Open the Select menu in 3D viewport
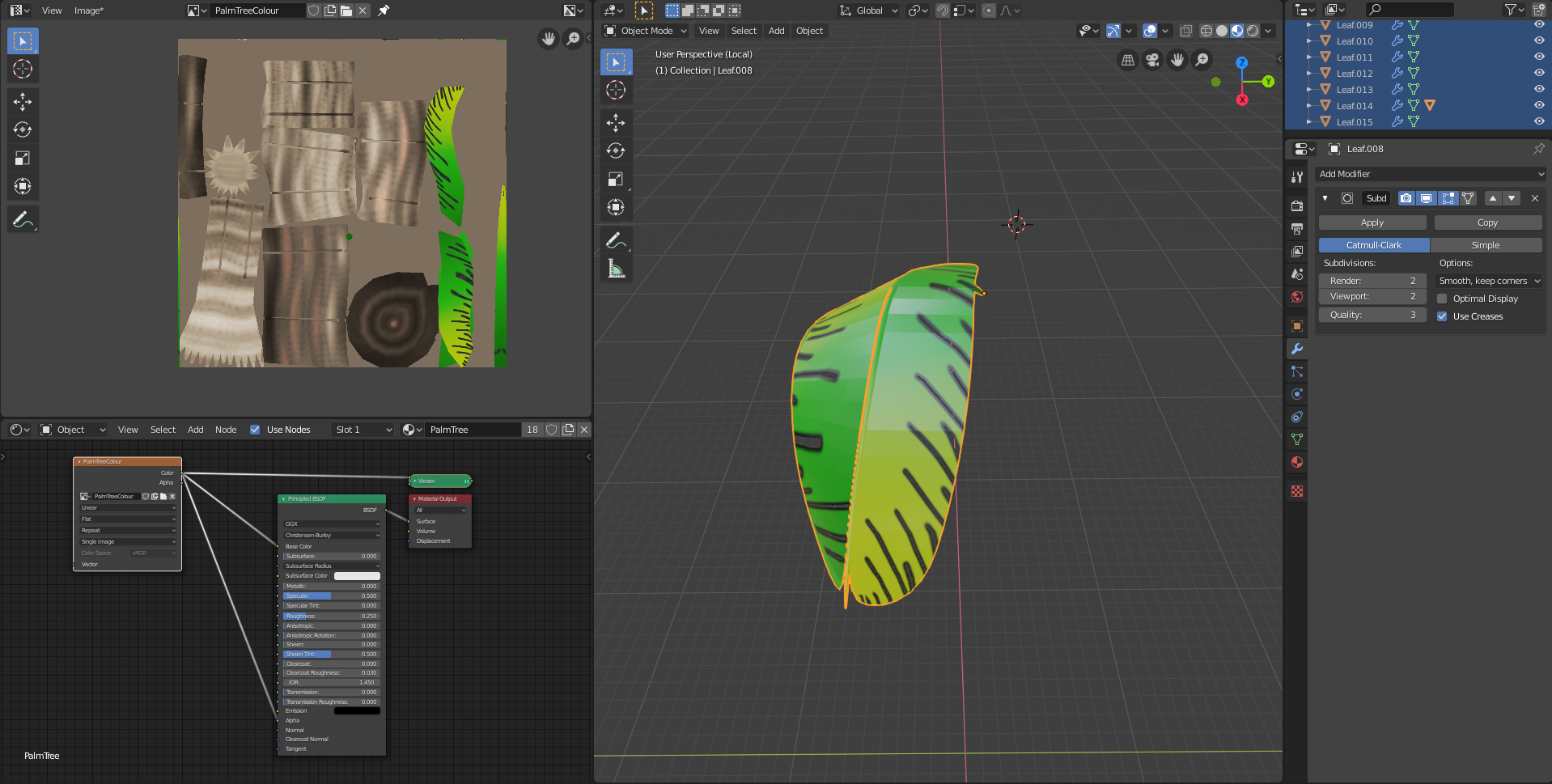 point(744,31)
